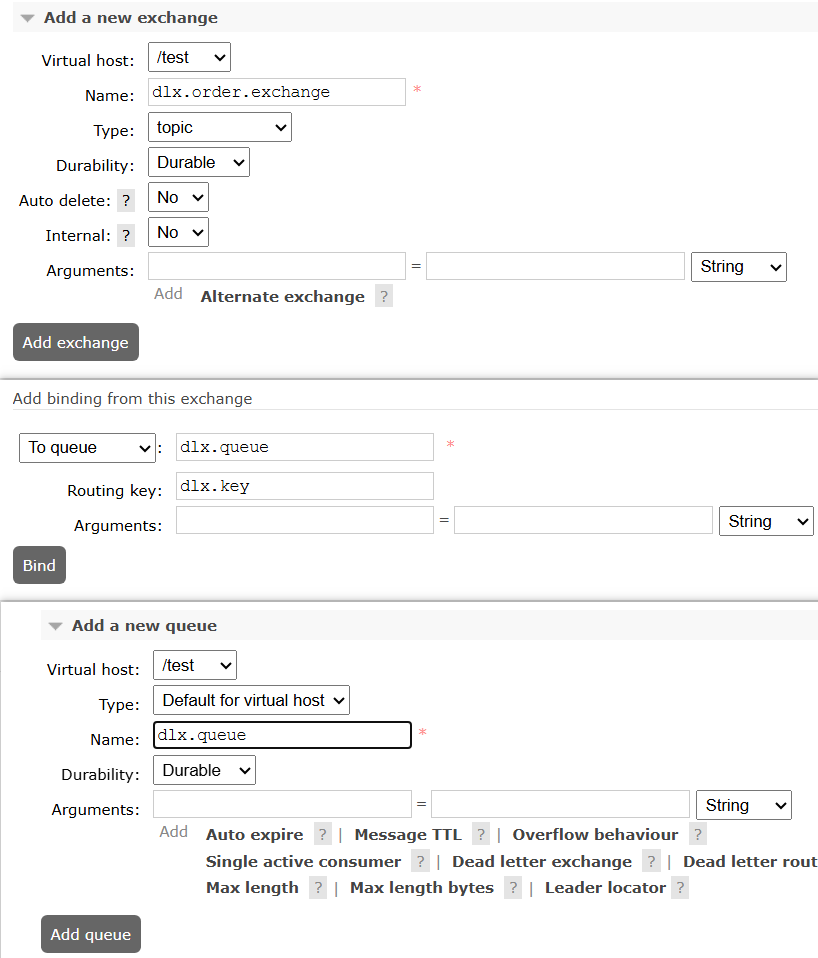Viewport: 818px width, 958px height.
Task: Click help icon beside Overflow behaviour
Action: tap(698, 835)
